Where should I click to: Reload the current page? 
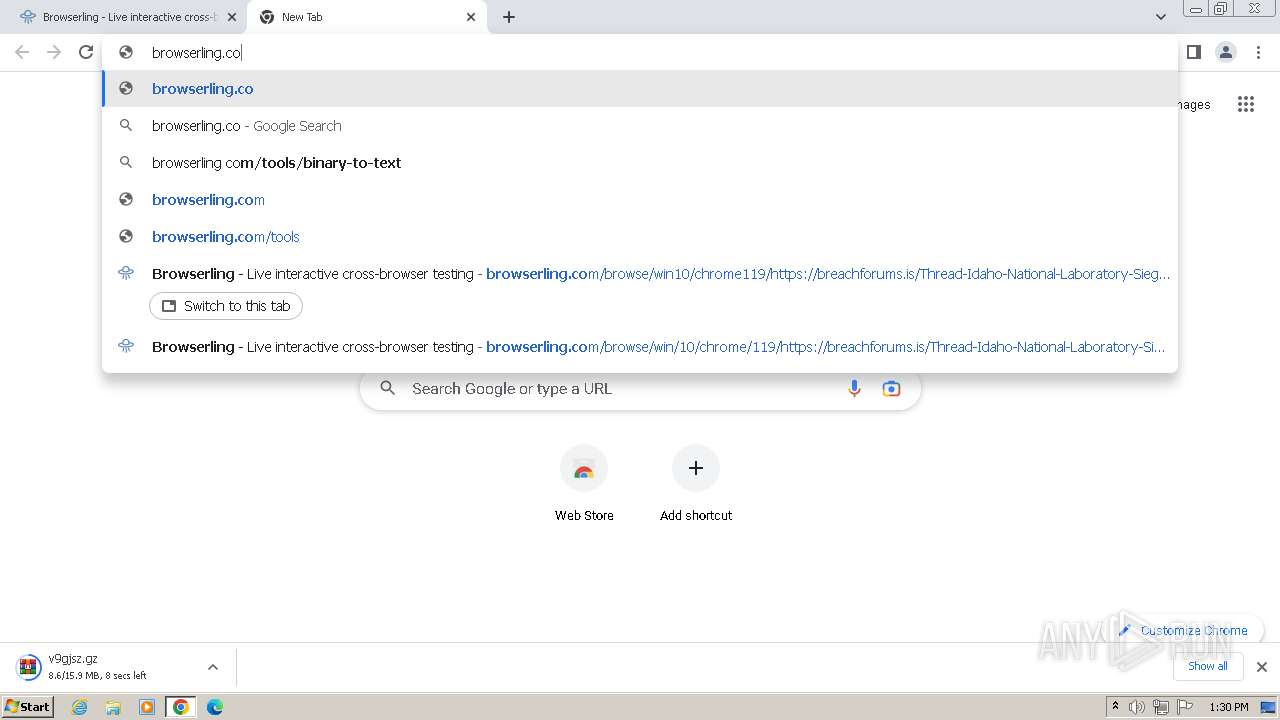(86, 52)
